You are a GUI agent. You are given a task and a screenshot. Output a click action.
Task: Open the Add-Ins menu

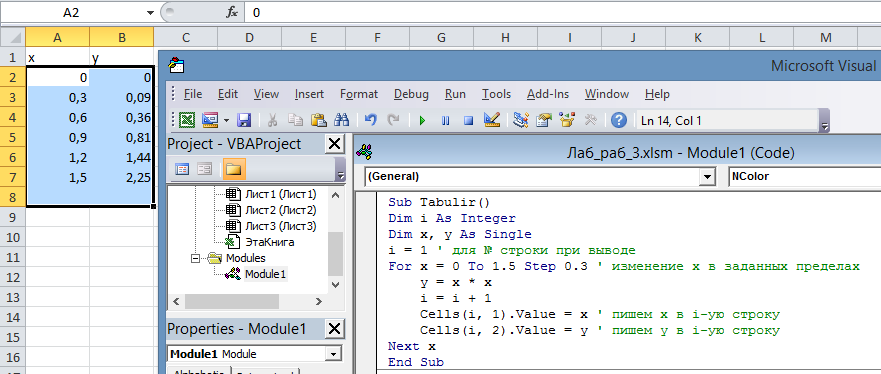tap(548, 94)
